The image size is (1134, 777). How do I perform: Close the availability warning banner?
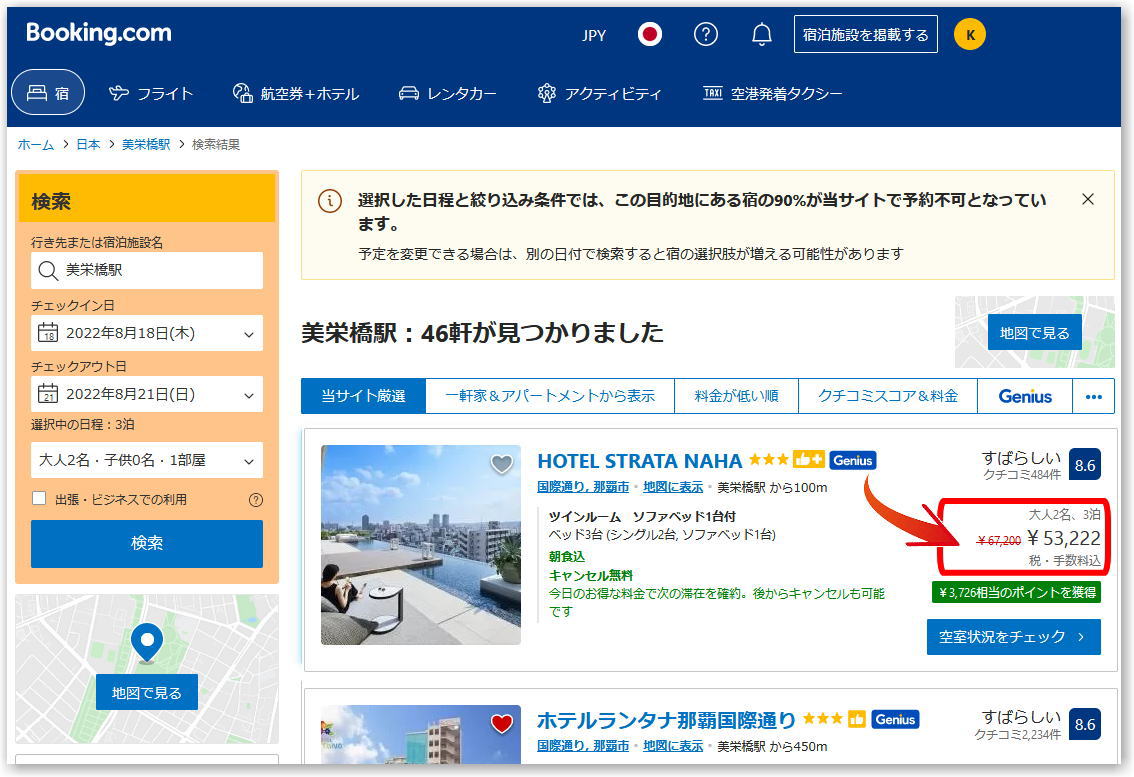click(x=1087, y=199)
